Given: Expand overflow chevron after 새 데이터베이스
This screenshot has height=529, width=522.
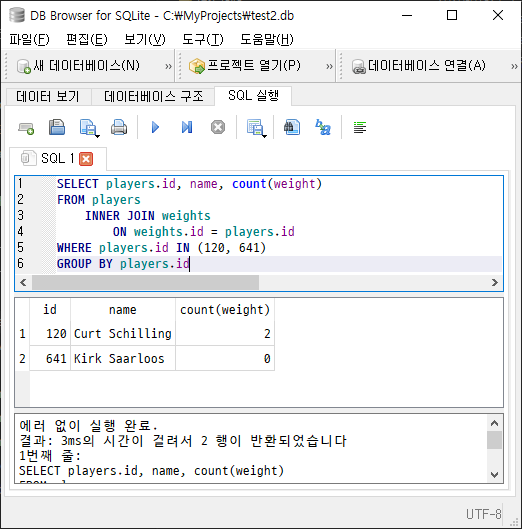Looking at the screenshot, I should coord(168,66).
